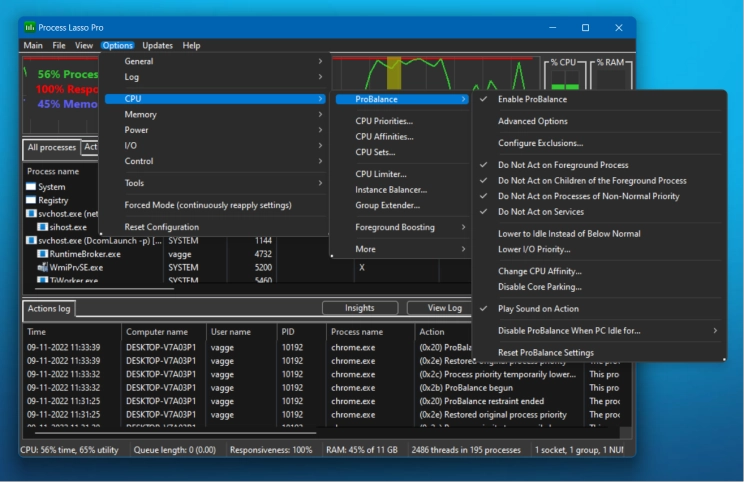Viewport: 744px width, 482px height.
Task: Expand Disable ProBalance When PC Idle for
Action: coord(599,331)
